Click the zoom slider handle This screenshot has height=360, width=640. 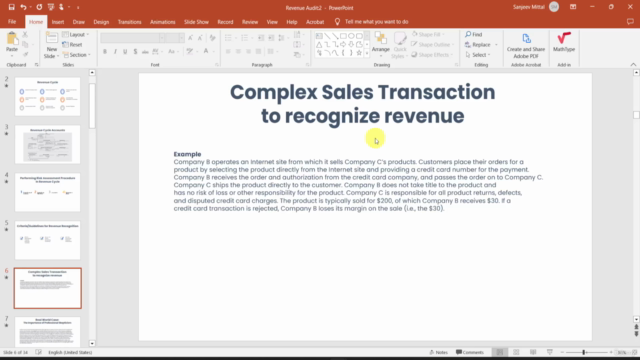click(584, 352)
